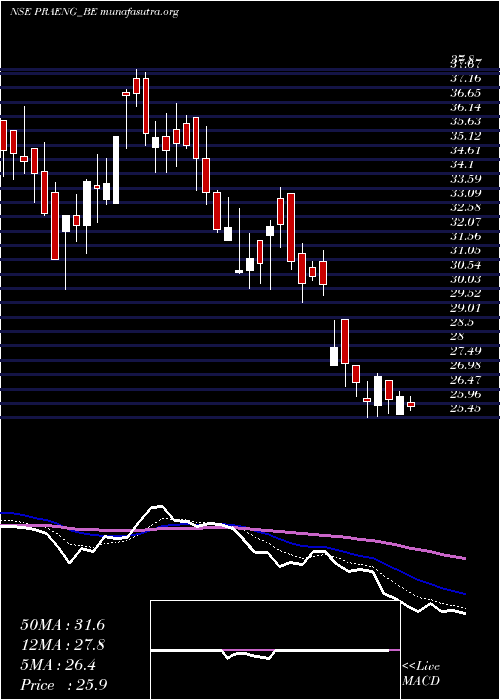Click the 32.07 price label

pos(465,222)
